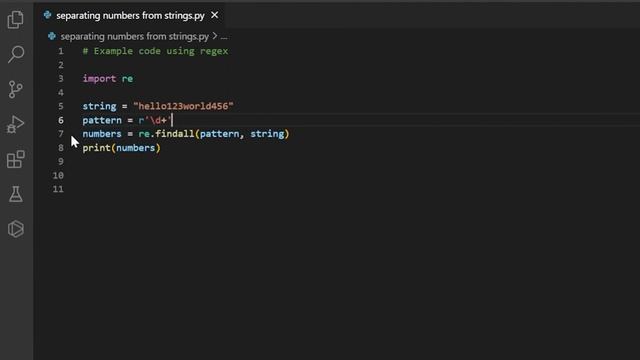Click line number 11 in the gutter
This screenshot has width=640, height=360.
point(58,189)
